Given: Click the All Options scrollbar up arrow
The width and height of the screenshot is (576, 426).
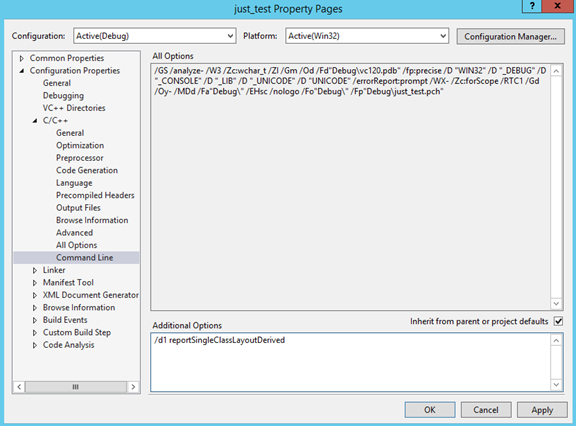Looking at the screenshot, I should [x=556, y=71].
